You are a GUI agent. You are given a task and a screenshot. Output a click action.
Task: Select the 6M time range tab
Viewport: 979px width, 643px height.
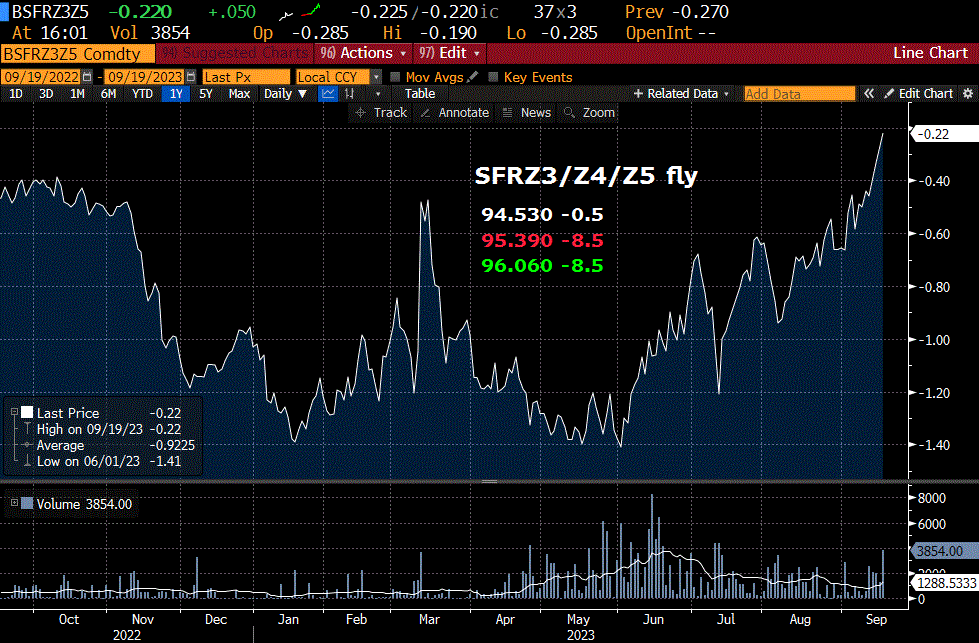click(x=108, y=94)
